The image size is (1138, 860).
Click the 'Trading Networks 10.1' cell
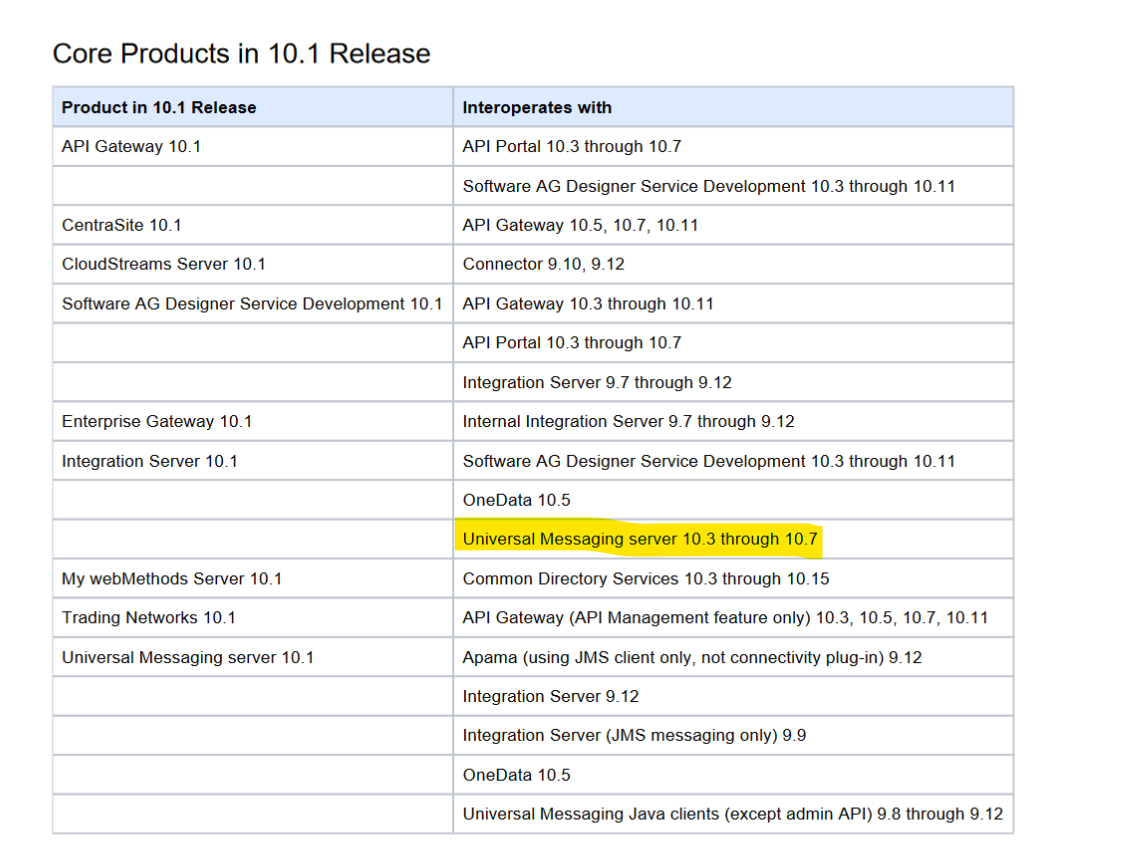tap(149, 617)
